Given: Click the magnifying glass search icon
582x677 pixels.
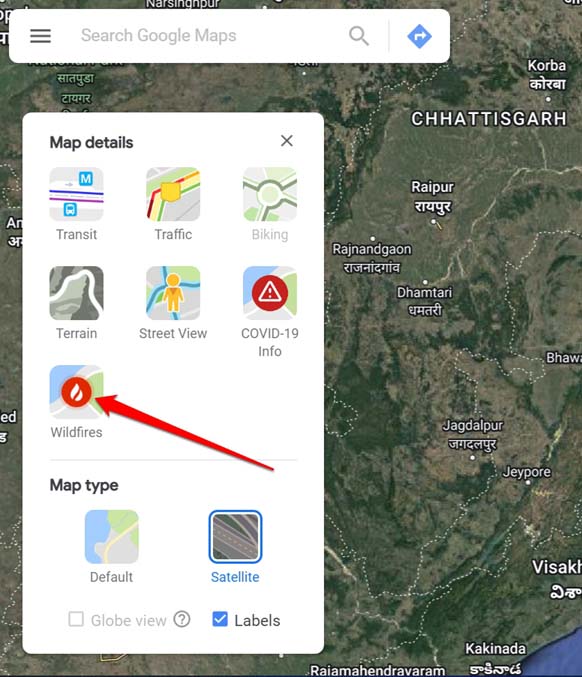Looking at the screenshot, I should pyautogui.click(x=359, y=35).
